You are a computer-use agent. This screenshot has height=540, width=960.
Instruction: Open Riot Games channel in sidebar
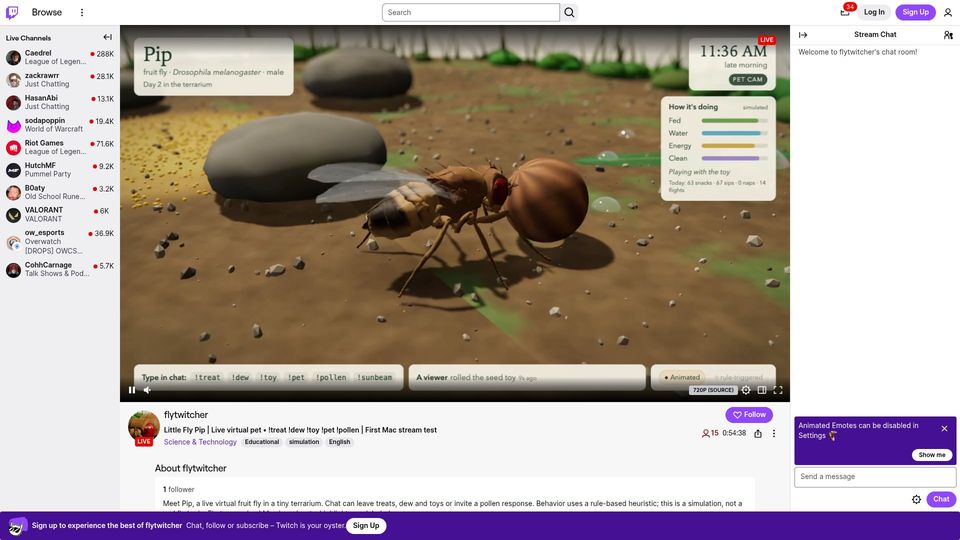pos(60,147)
